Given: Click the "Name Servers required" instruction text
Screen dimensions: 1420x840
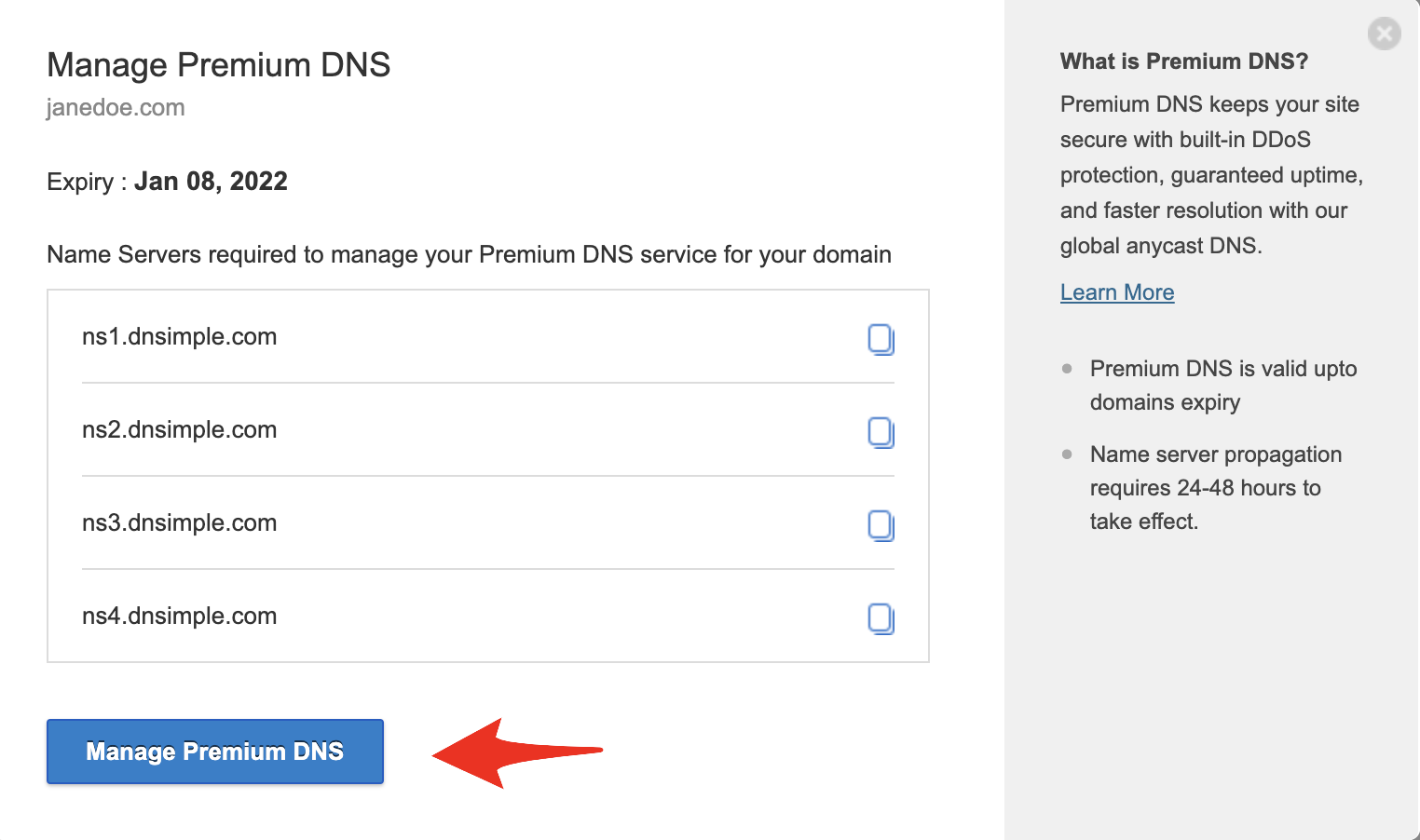Looking at the screenshot, I should [x=469, y=255].
